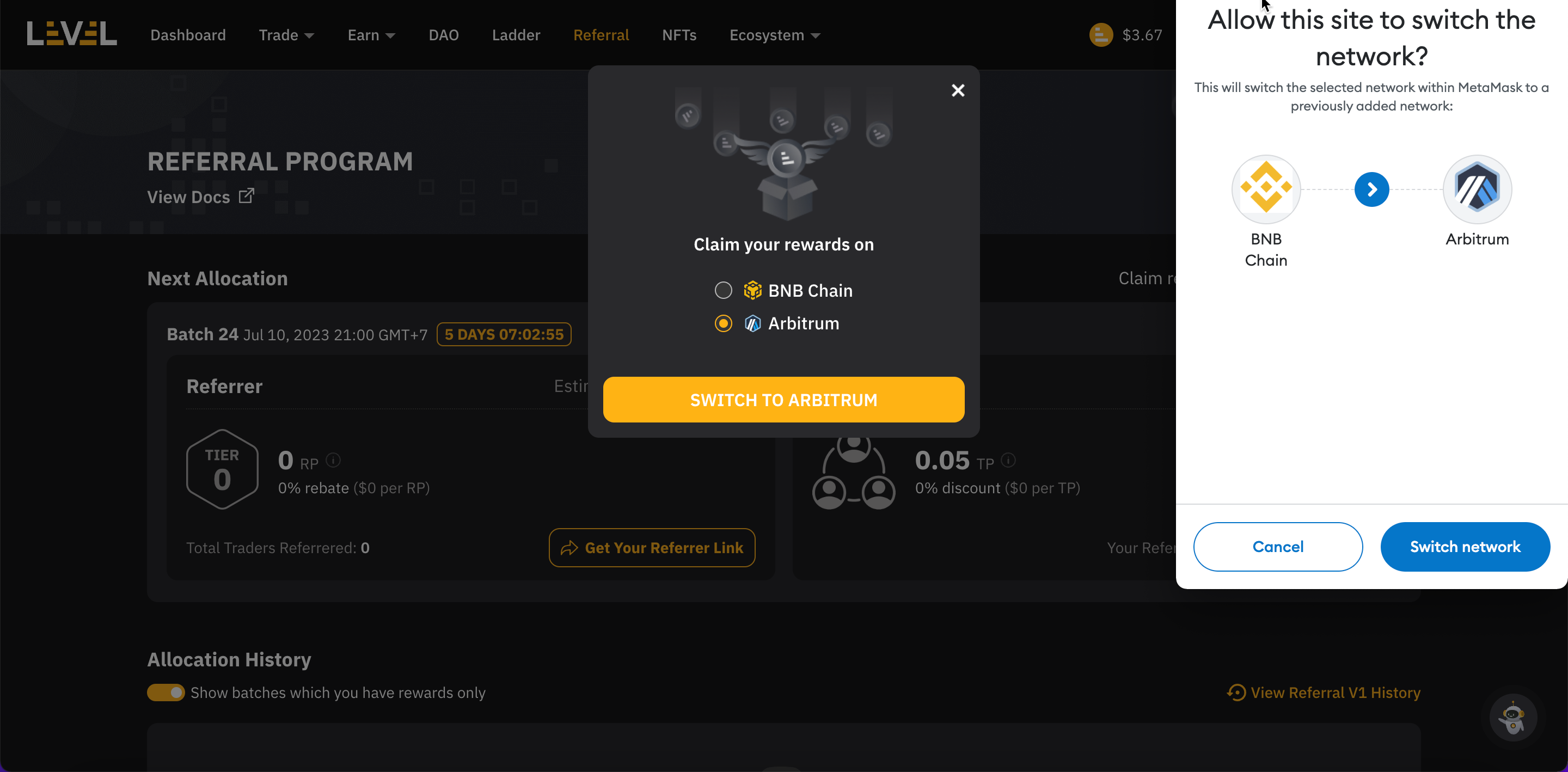1568x772 pixels.
Task: Select the Arbitrum radio option
Action: pos(723,323)
